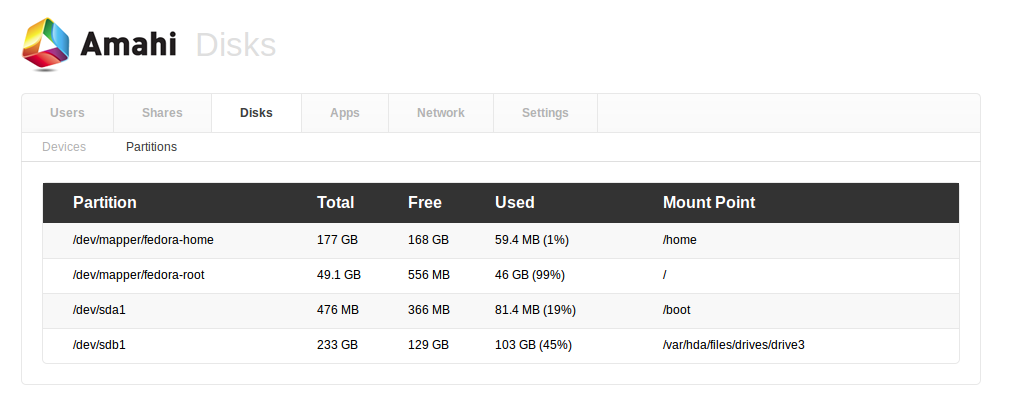Click the /dev/sdb1 partition name
1013x397 pixels.
[x=99, y=345]
